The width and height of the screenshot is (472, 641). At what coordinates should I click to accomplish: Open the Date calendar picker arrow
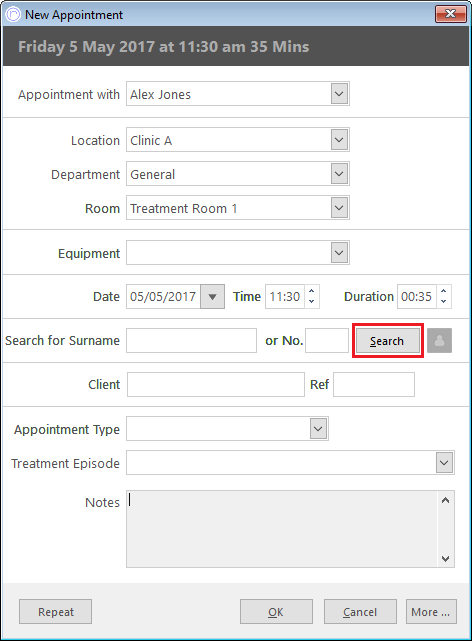click(212, 297)
